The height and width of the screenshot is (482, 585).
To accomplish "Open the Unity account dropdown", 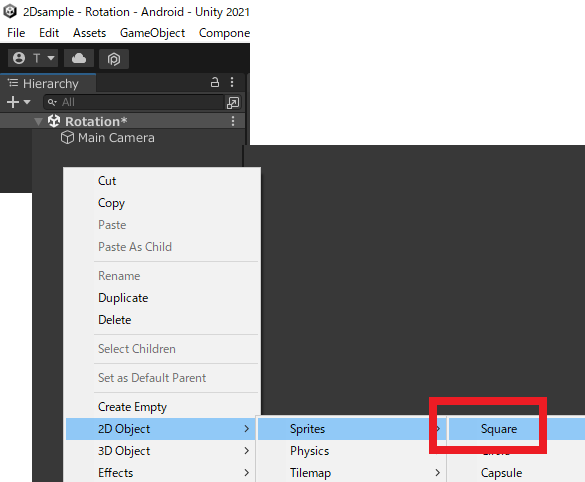I will pos(33,58).
